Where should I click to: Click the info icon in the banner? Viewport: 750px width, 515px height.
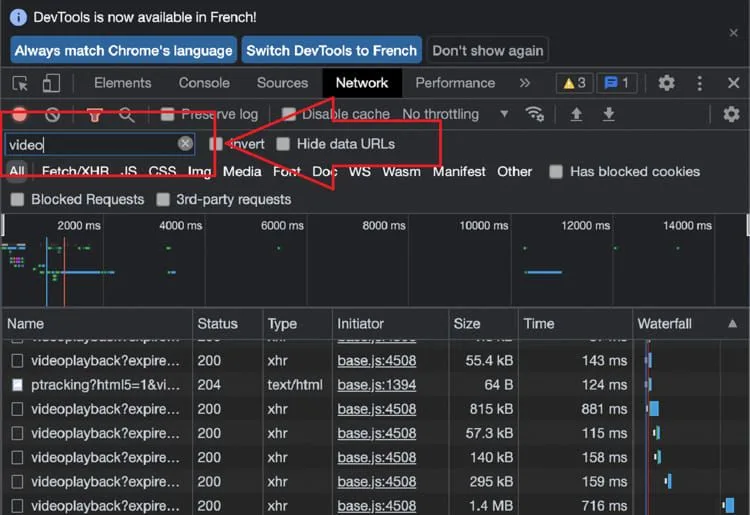[18, 18]
